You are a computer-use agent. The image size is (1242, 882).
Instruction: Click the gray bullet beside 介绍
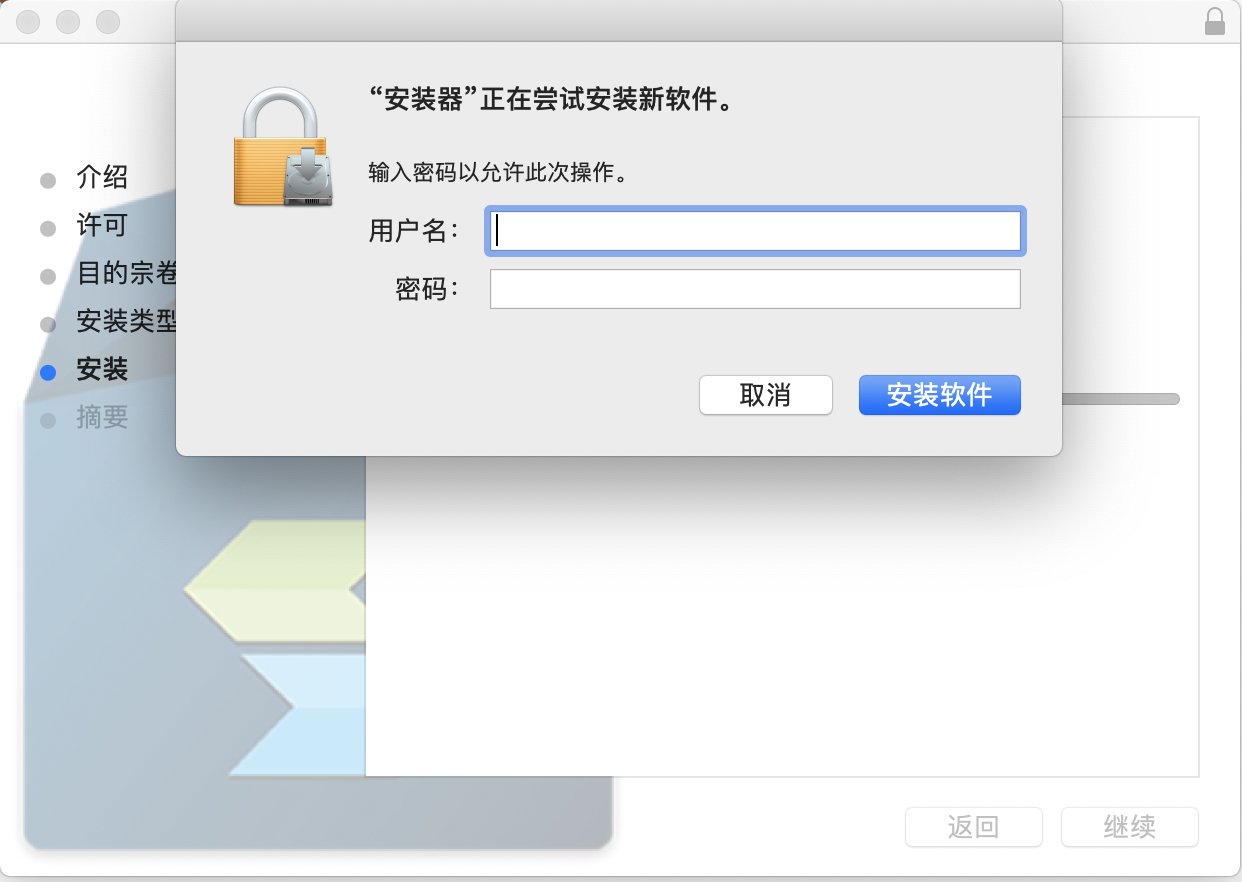click(48, 180)
